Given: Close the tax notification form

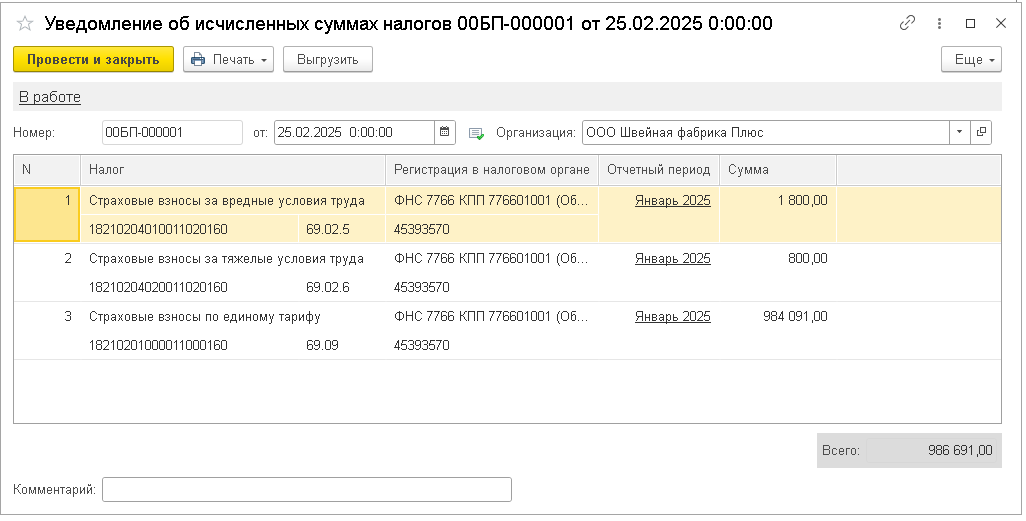Looking at the screenshot, I should pyautogui.click(x=1000, y=23).
